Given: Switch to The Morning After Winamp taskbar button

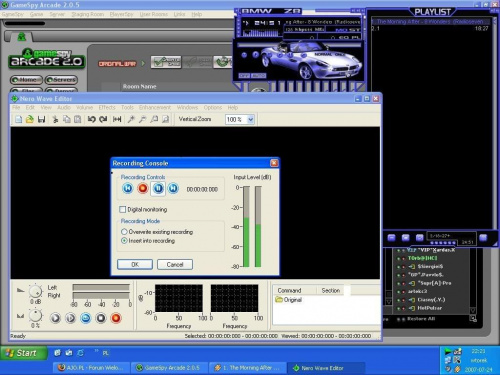Looking at the screenshot, I should (247, 368).
